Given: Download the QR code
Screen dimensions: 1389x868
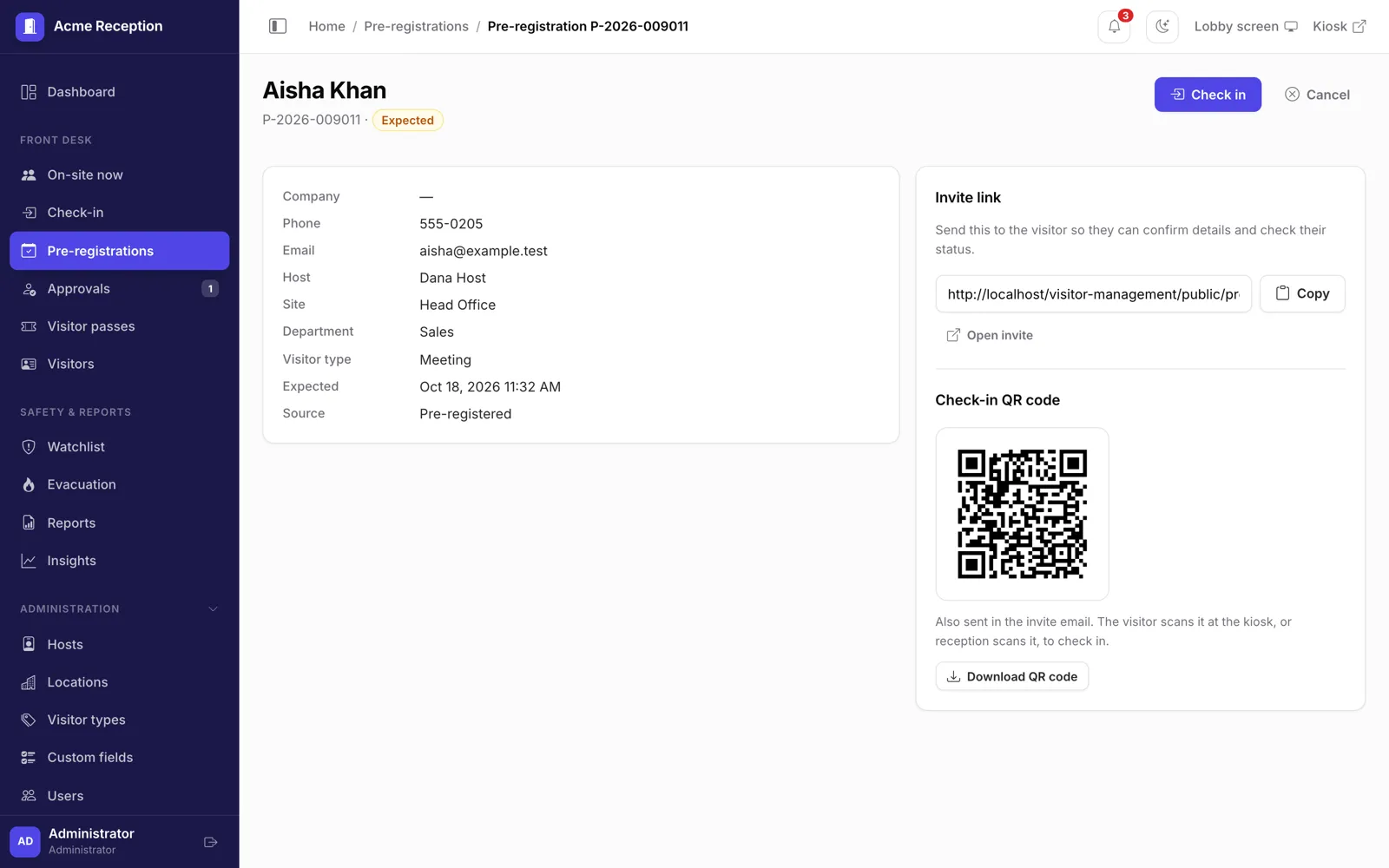Looking at the screenshot, I should [x=1012, y=676].
